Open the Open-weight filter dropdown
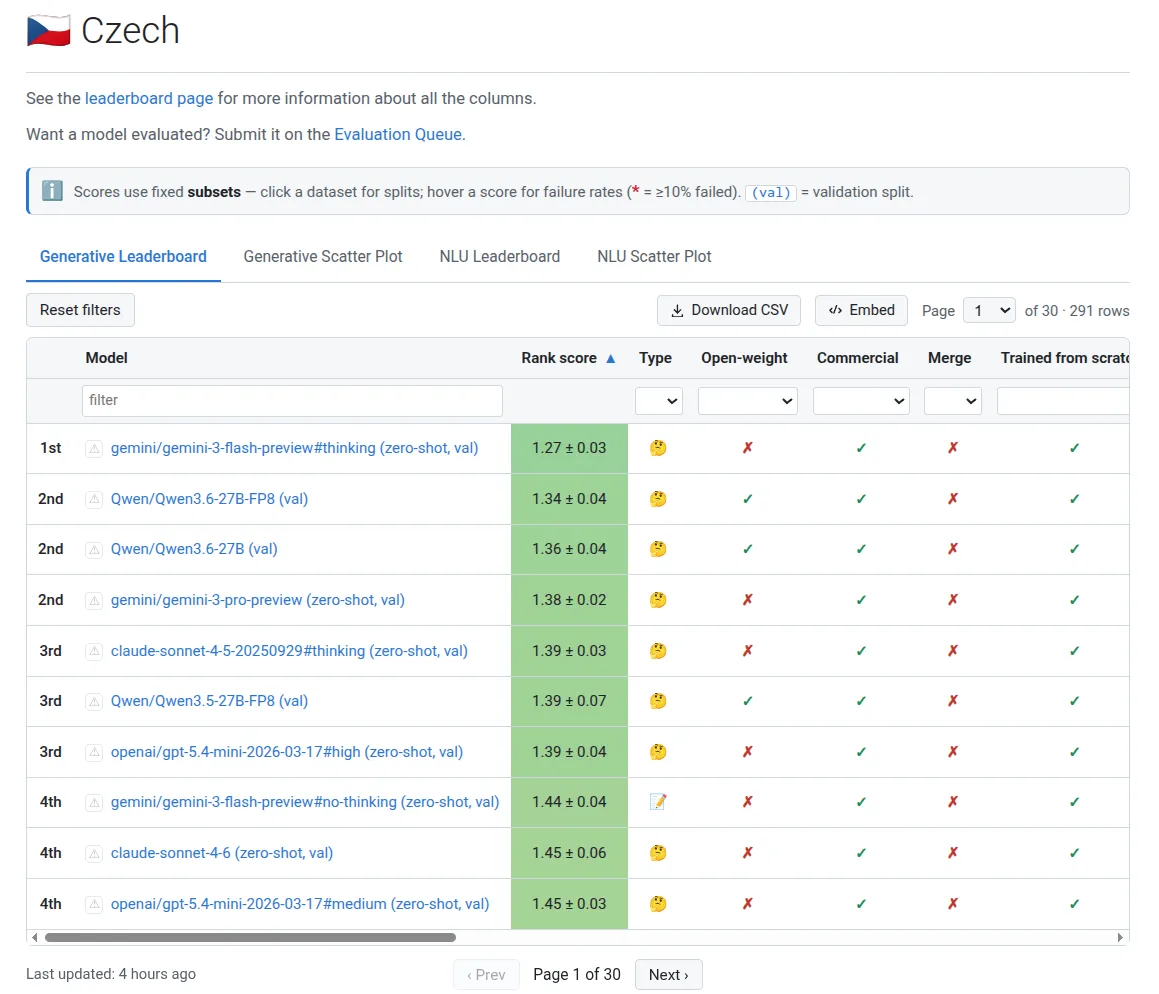This screenshot has height=994, width=1159. coord(747,401)
